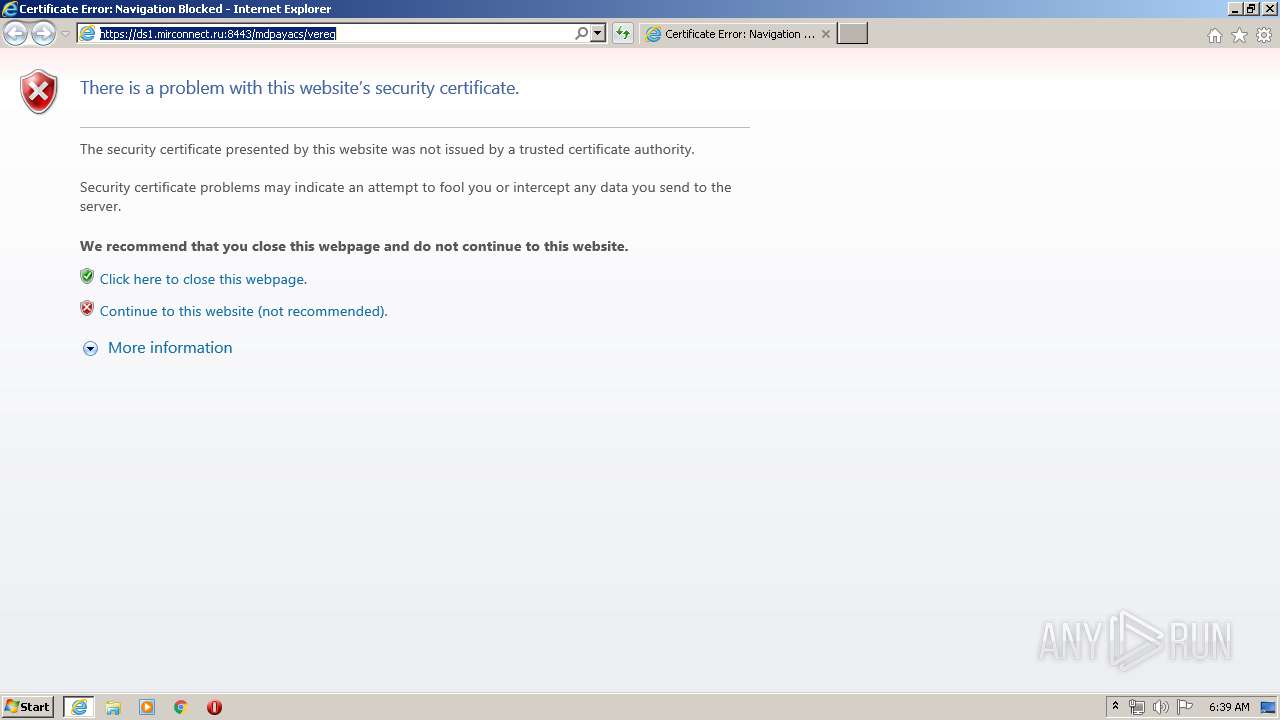
Task: Select the Certificate Error: Navigation tab
Action: (739, 34)
